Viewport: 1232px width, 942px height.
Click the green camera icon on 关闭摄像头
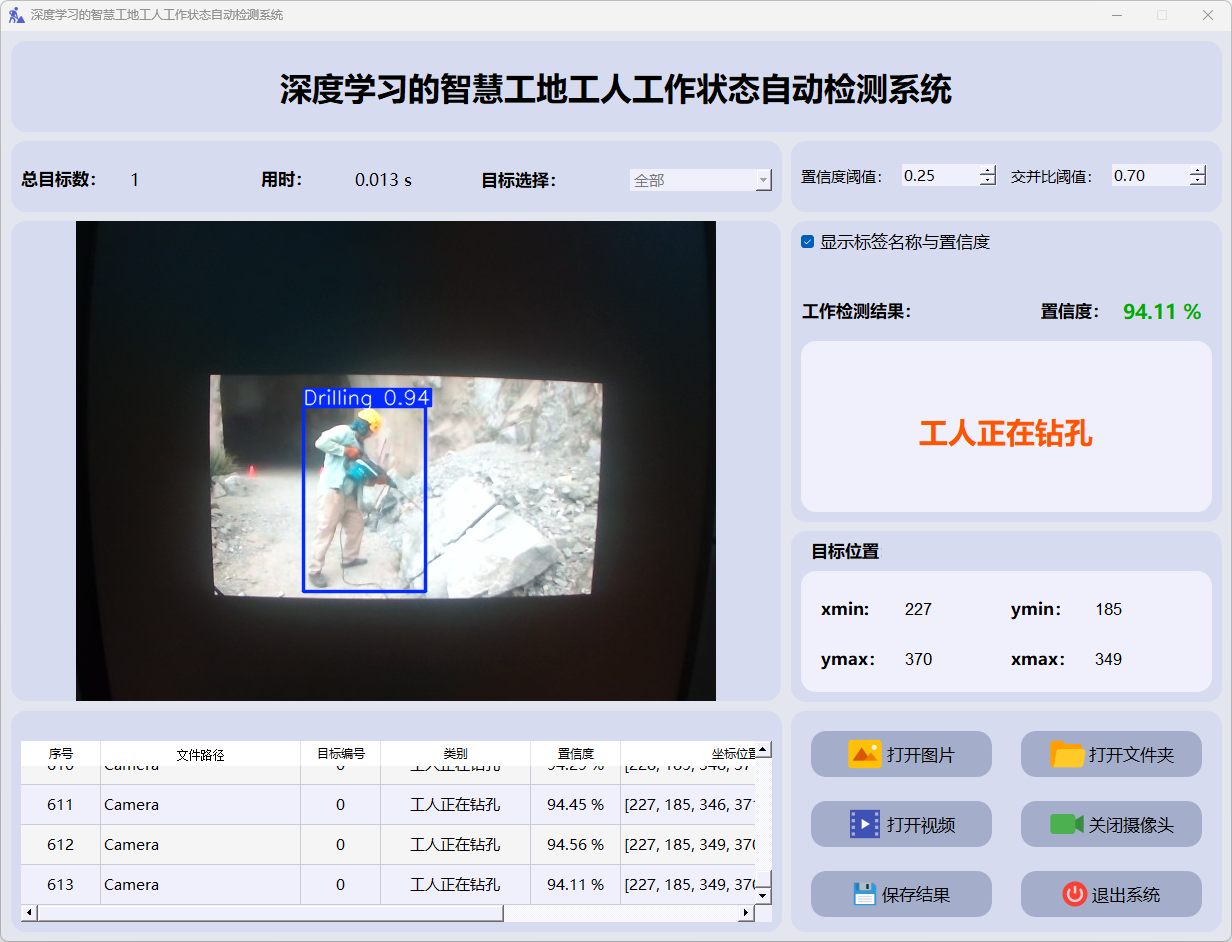1066,824
